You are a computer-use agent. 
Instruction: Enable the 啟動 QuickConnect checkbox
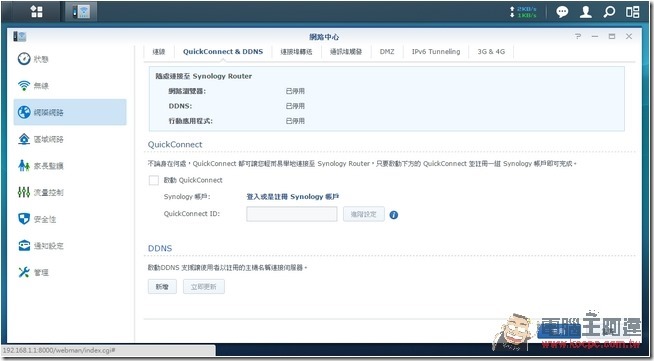click(154, 180)
